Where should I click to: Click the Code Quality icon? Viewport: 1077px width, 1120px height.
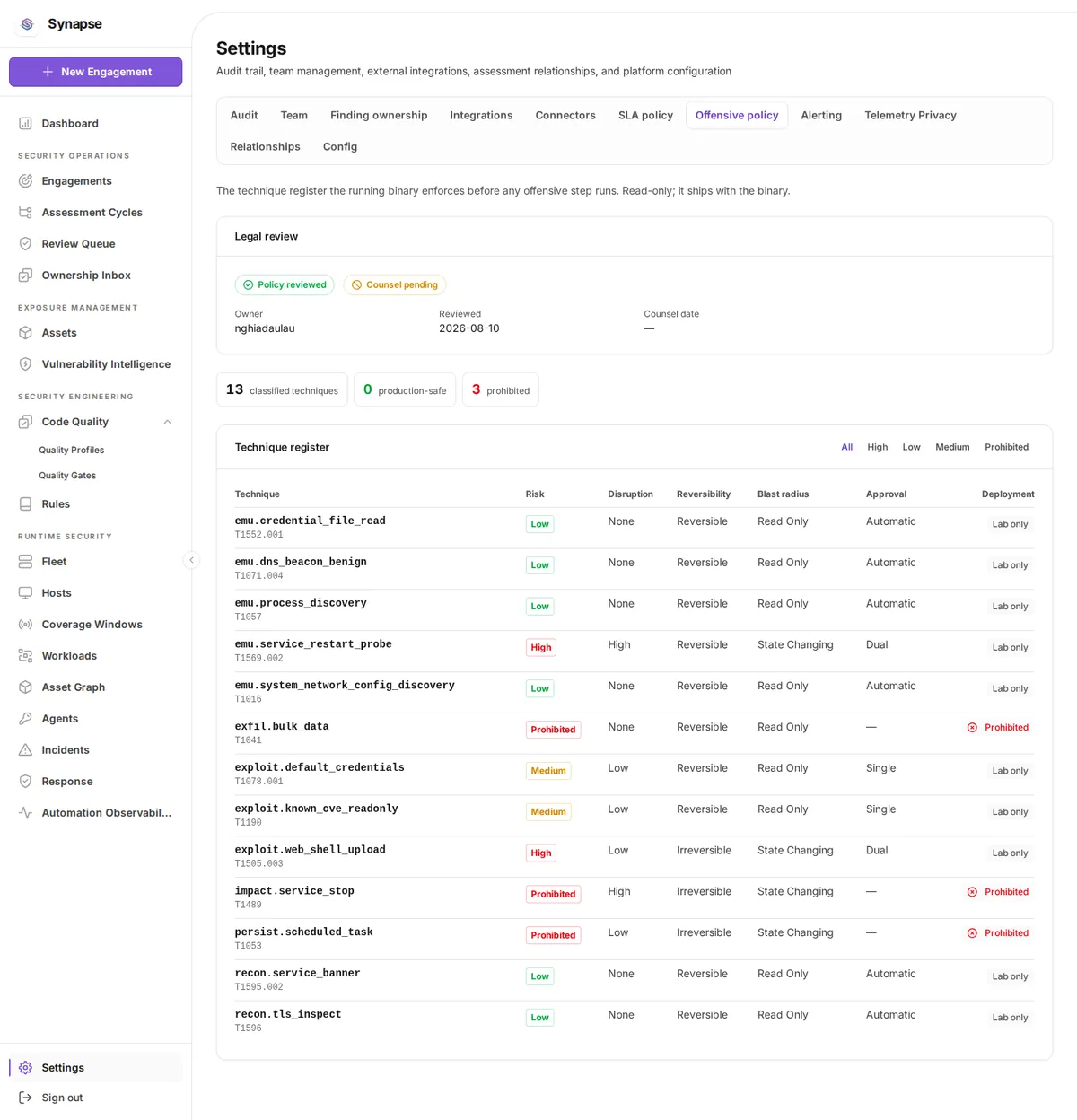coord(25,422)
